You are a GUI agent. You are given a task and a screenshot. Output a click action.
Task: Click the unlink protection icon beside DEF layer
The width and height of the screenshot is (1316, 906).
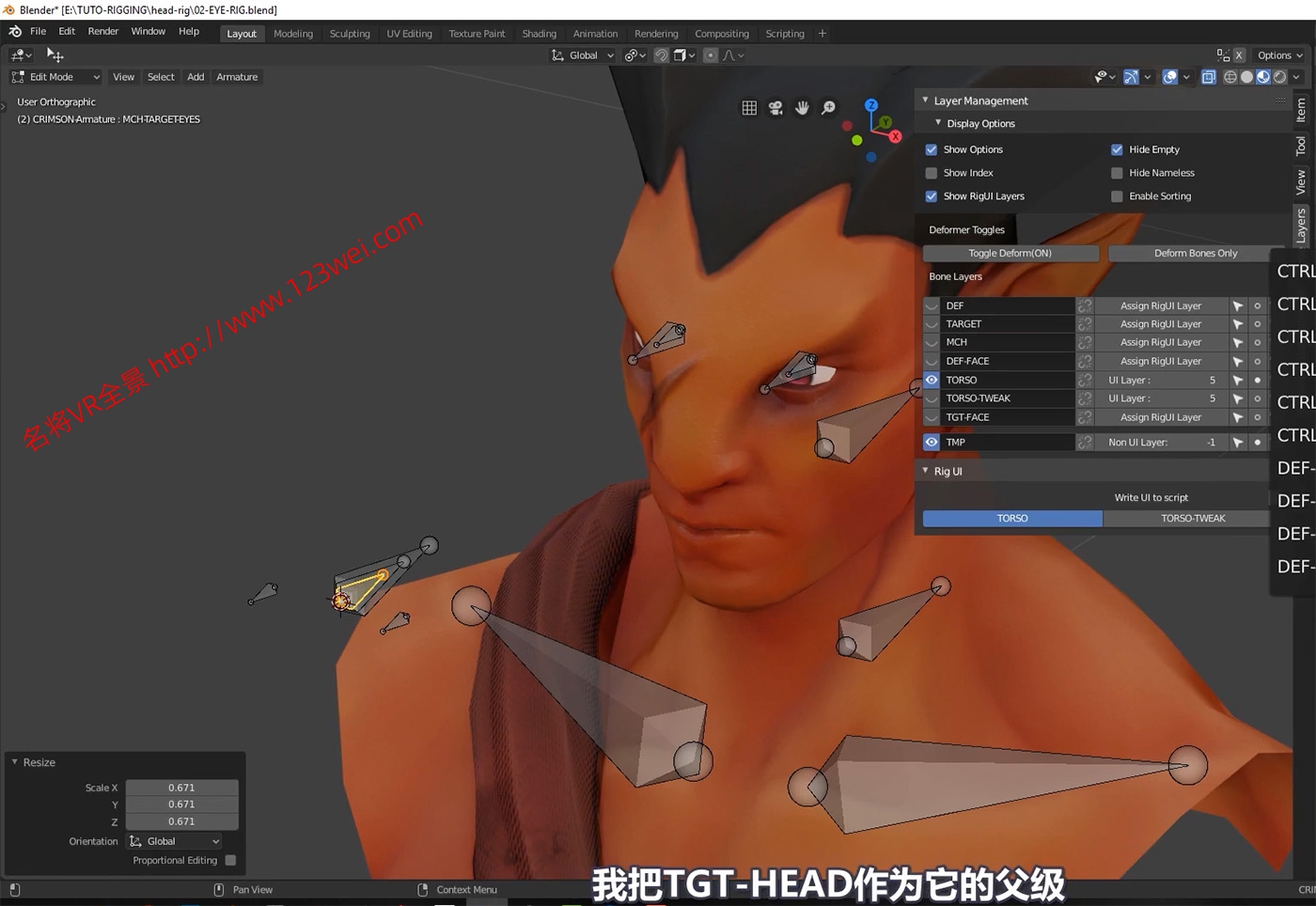pyautogui.click(x=1085, y=305)
